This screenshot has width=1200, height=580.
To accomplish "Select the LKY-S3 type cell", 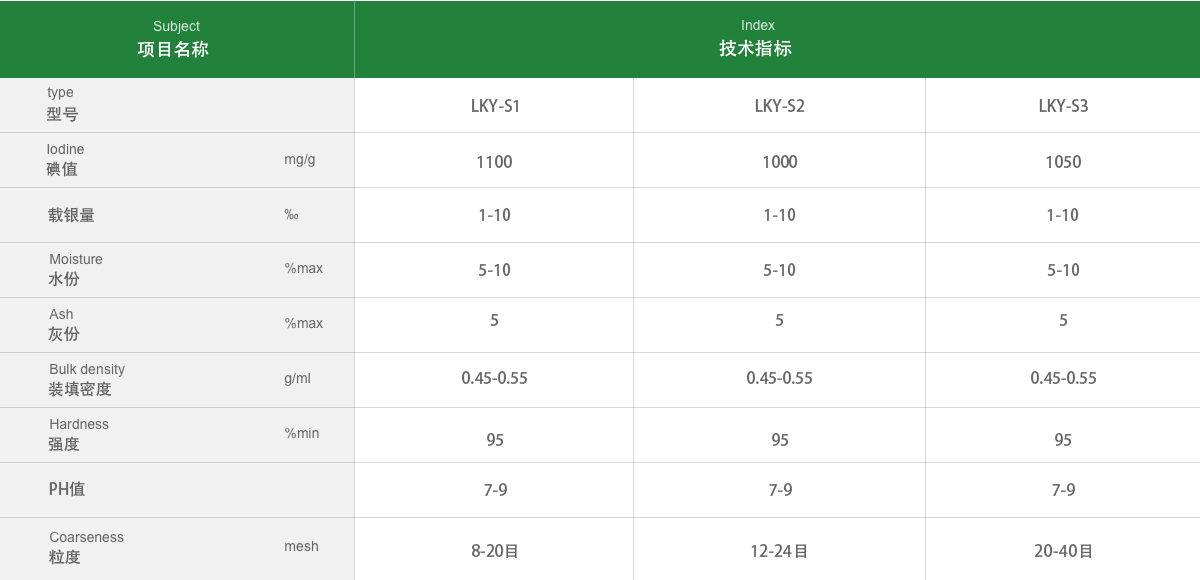I will (x=1063, y=106).
